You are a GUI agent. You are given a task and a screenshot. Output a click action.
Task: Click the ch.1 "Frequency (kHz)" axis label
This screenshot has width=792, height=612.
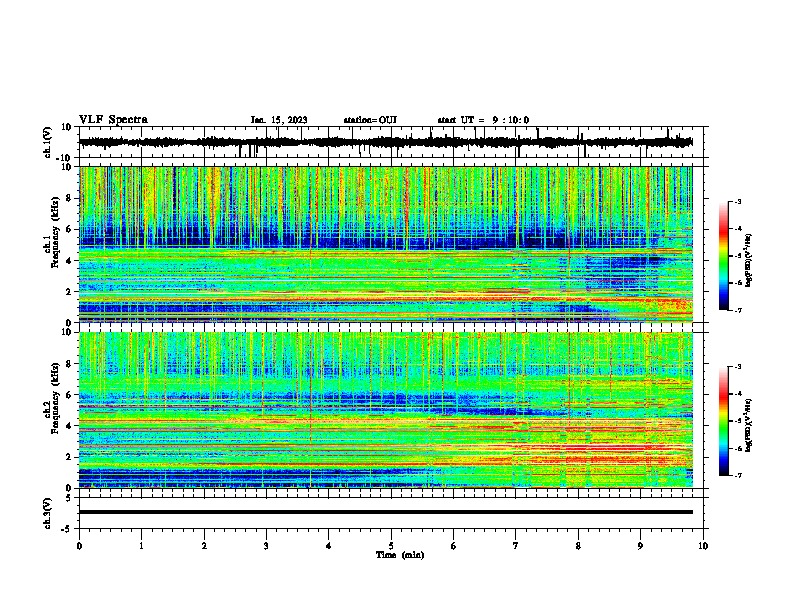(55, 233)
